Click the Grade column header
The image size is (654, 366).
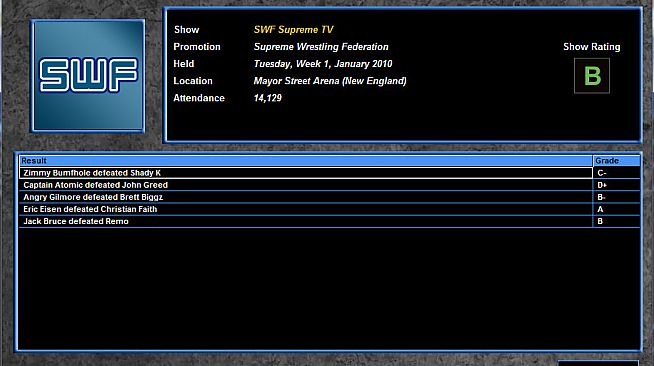pos(616,161)
